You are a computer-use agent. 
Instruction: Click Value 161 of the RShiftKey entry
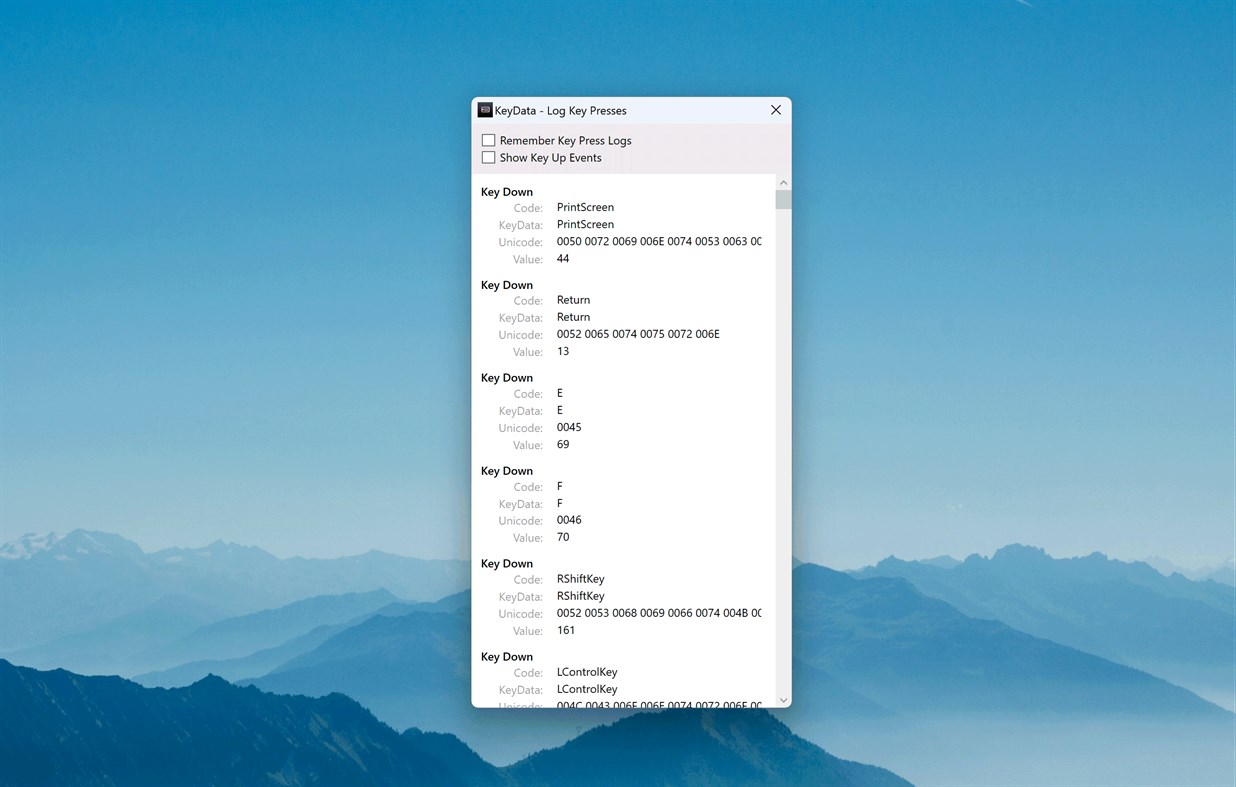(566, 630)
